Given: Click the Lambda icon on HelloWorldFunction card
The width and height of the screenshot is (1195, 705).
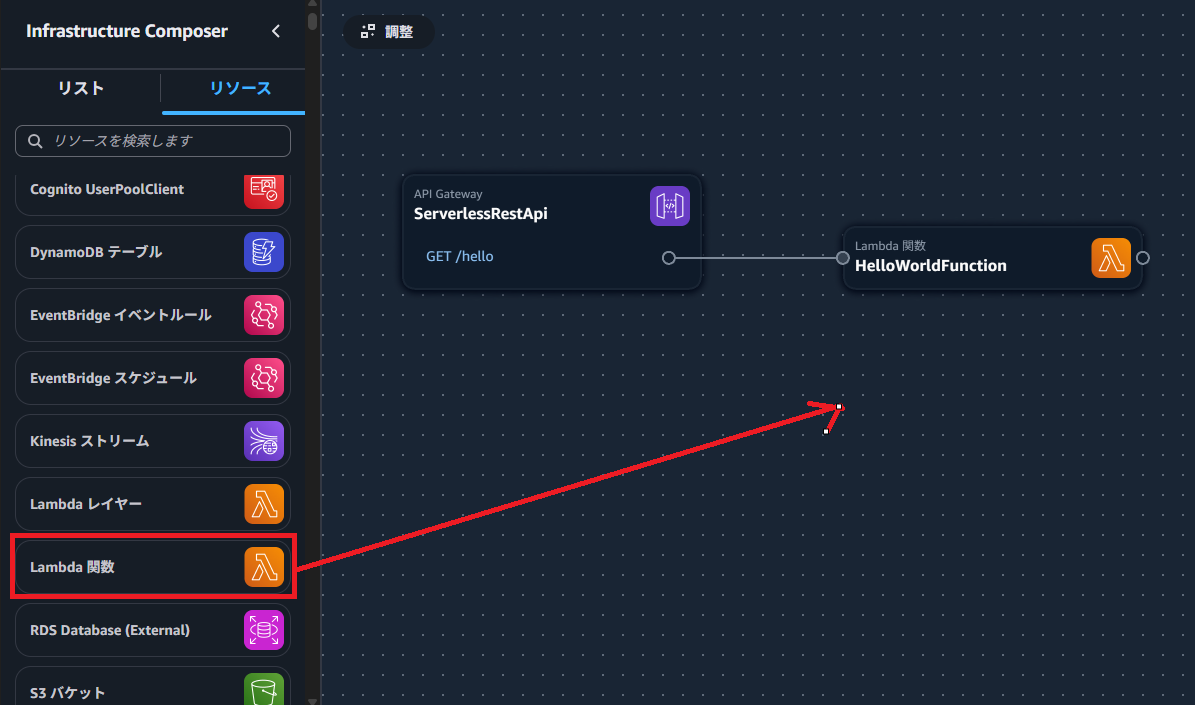Looking at the screenshot, I should point(1111,258).
